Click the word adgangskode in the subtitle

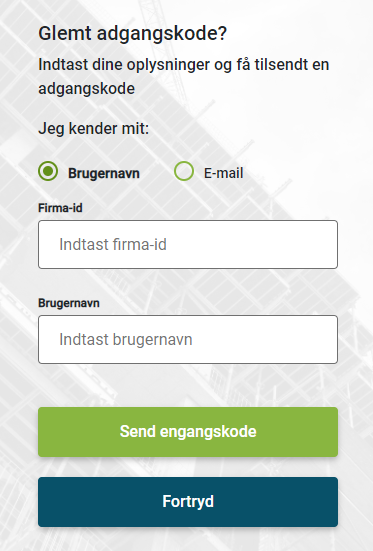[86, 89]
